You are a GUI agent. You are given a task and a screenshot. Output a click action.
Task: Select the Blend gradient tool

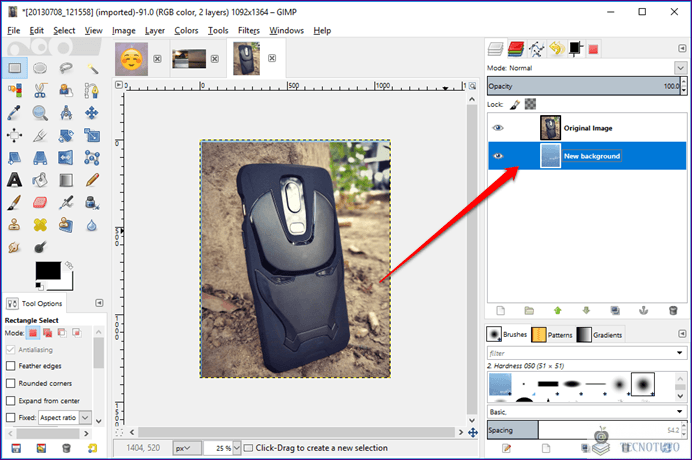[66, 180]
